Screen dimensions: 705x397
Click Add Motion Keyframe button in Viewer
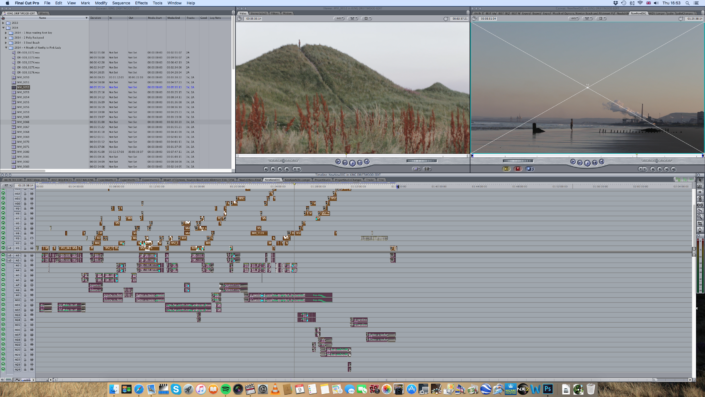280,169
